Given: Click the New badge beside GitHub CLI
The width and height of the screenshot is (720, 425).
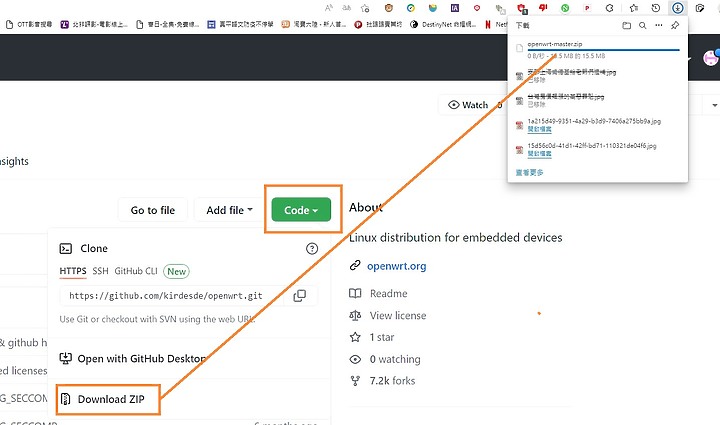Looking at the screenshot, I should [176, 271].
